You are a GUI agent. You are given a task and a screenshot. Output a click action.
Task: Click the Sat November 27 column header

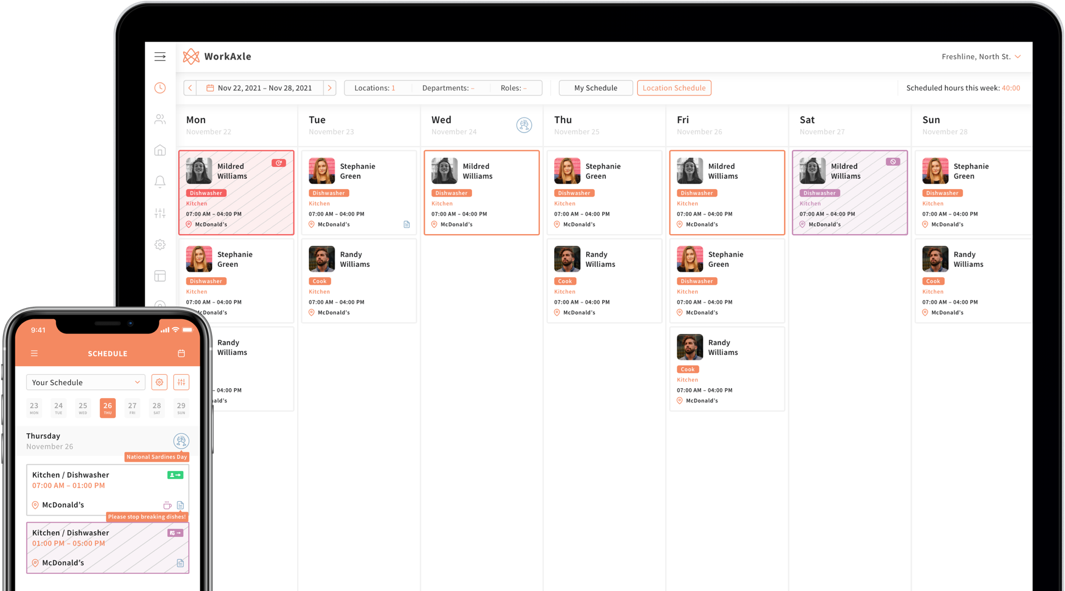(850, 125)
